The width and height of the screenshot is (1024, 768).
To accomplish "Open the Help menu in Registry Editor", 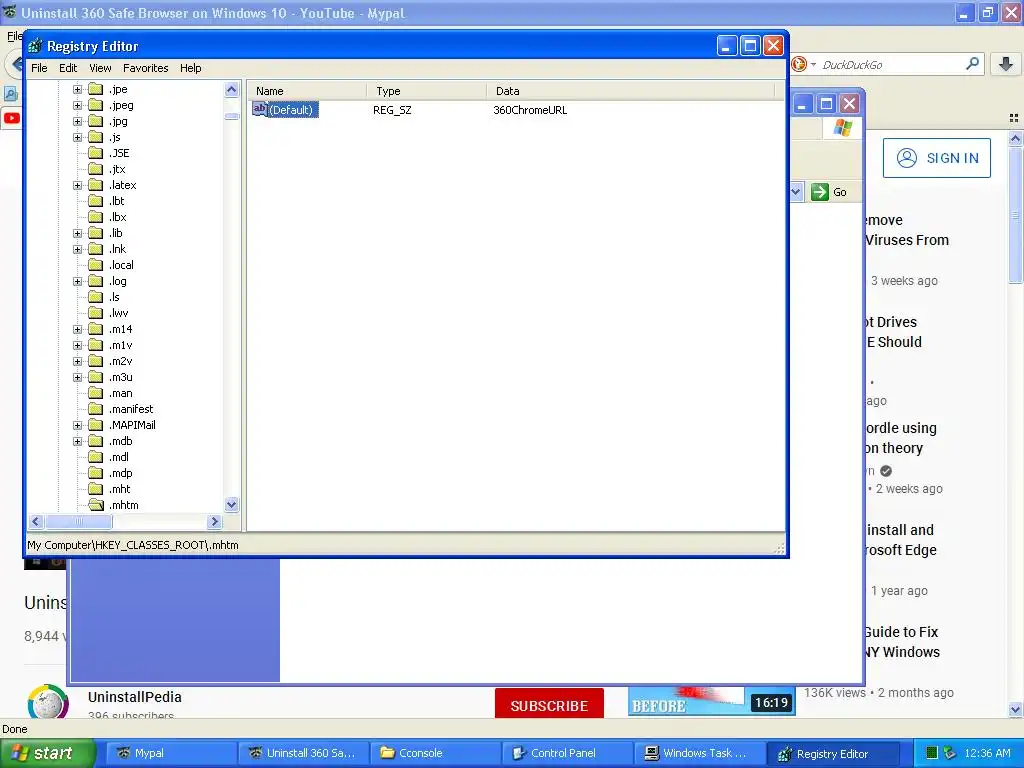I will [191, 68].
